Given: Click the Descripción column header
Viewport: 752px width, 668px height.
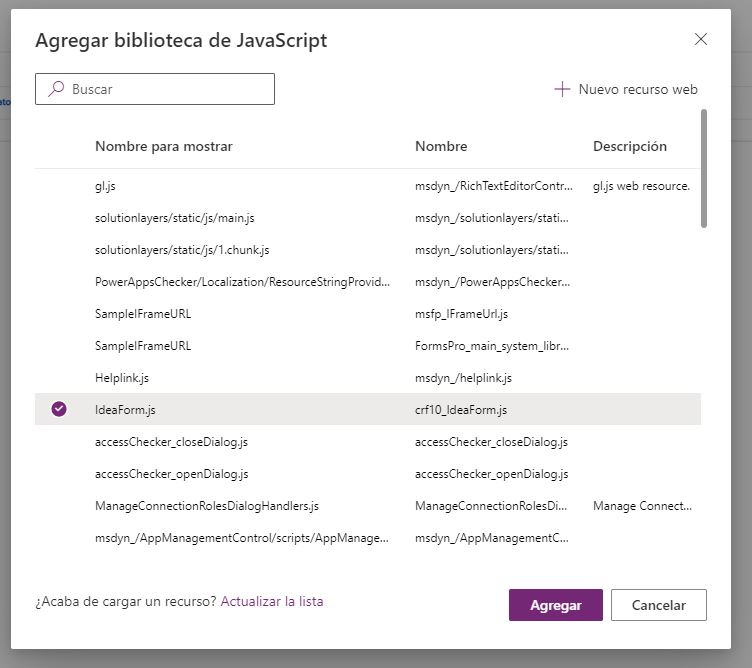Looking at the screenshot, I should pos(629,146).
